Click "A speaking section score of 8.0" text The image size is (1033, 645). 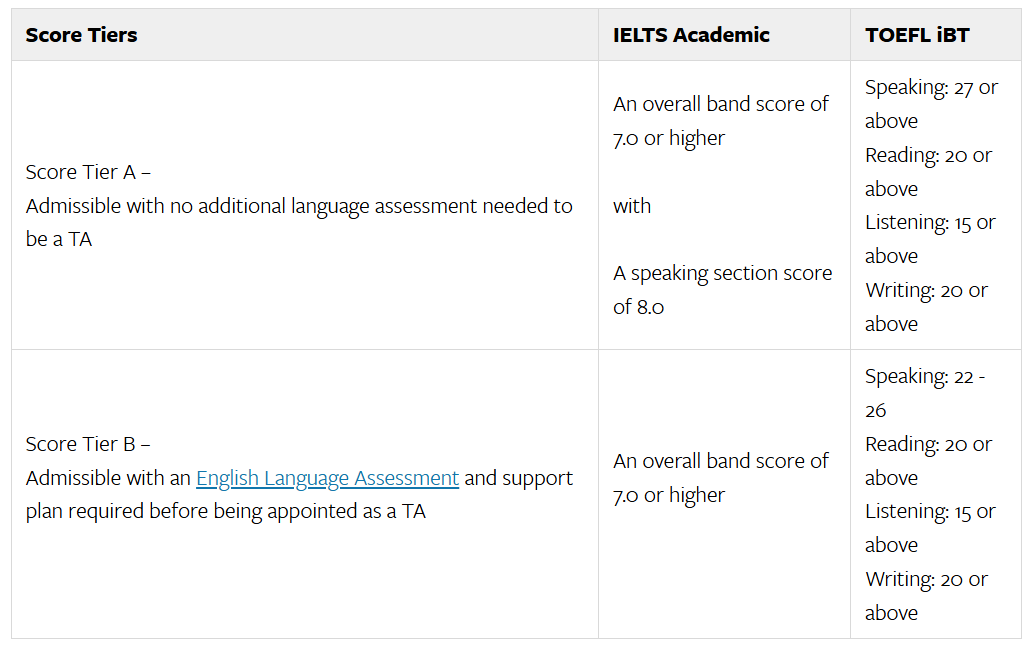(x=721, y=290)
